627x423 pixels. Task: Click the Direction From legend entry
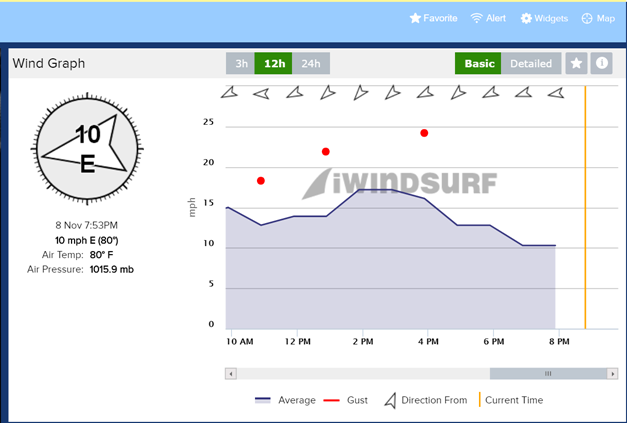(x=425, y=400)
